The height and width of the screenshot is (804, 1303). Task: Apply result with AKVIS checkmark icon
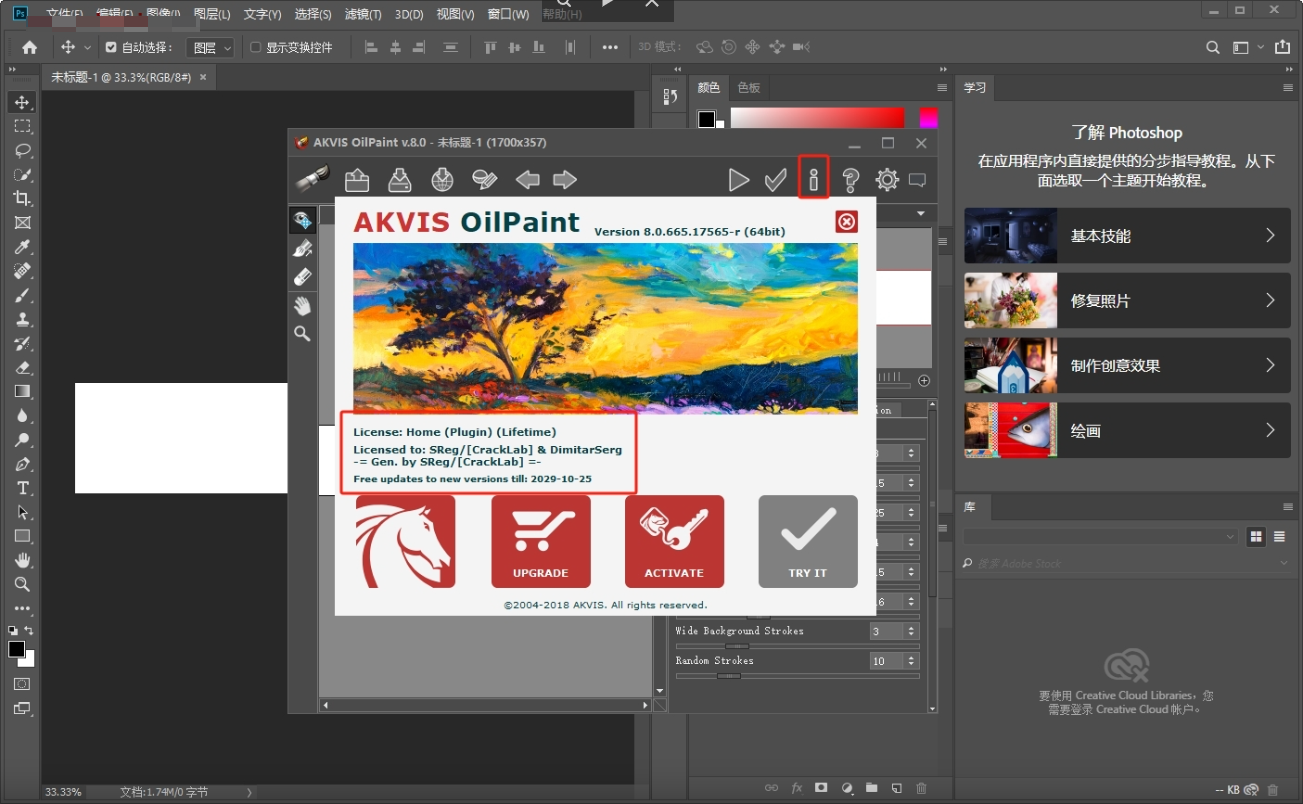775,180
